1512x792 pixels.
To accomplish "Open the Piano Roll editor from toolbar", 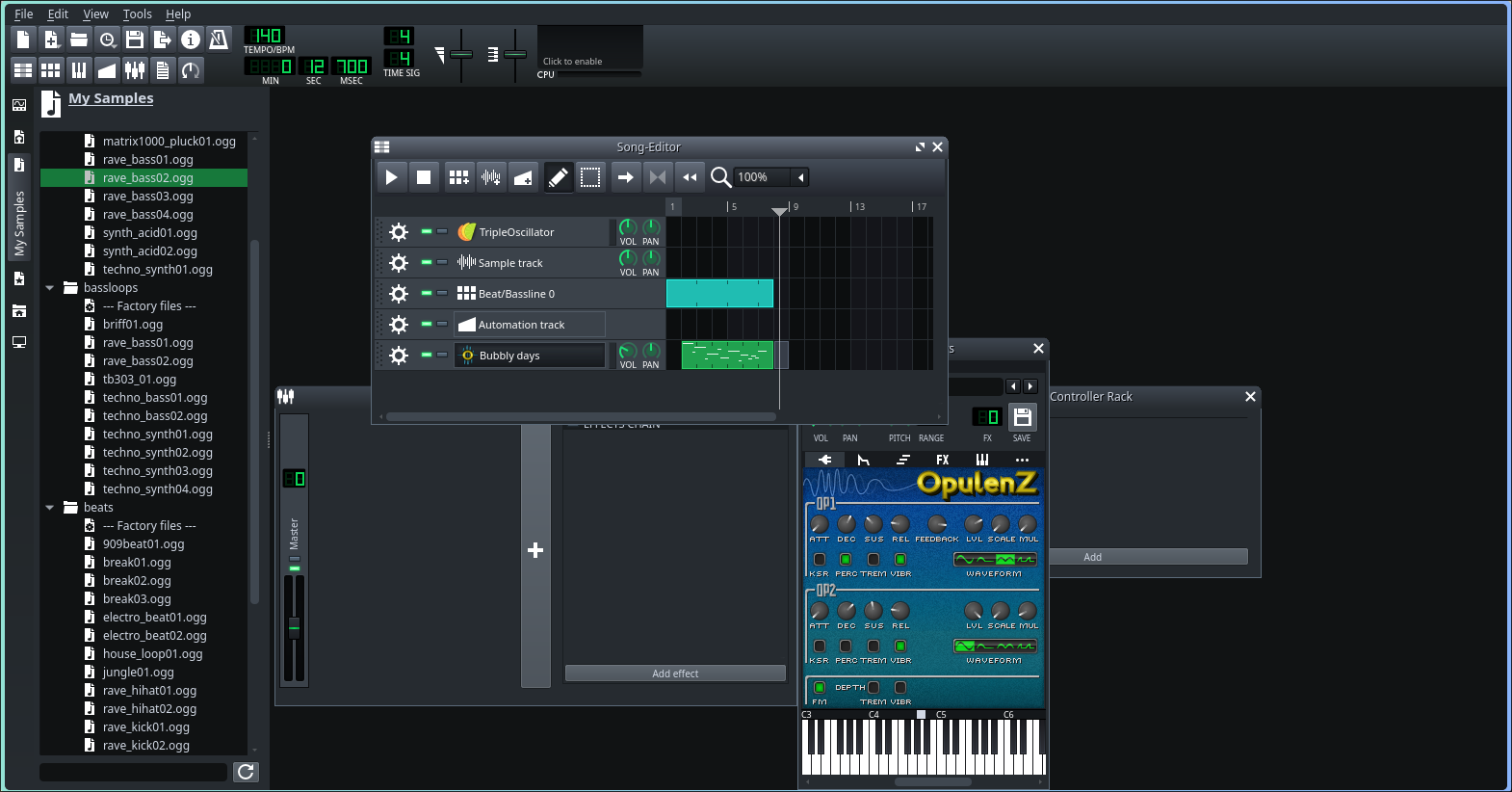I will (x=79, y=69).
